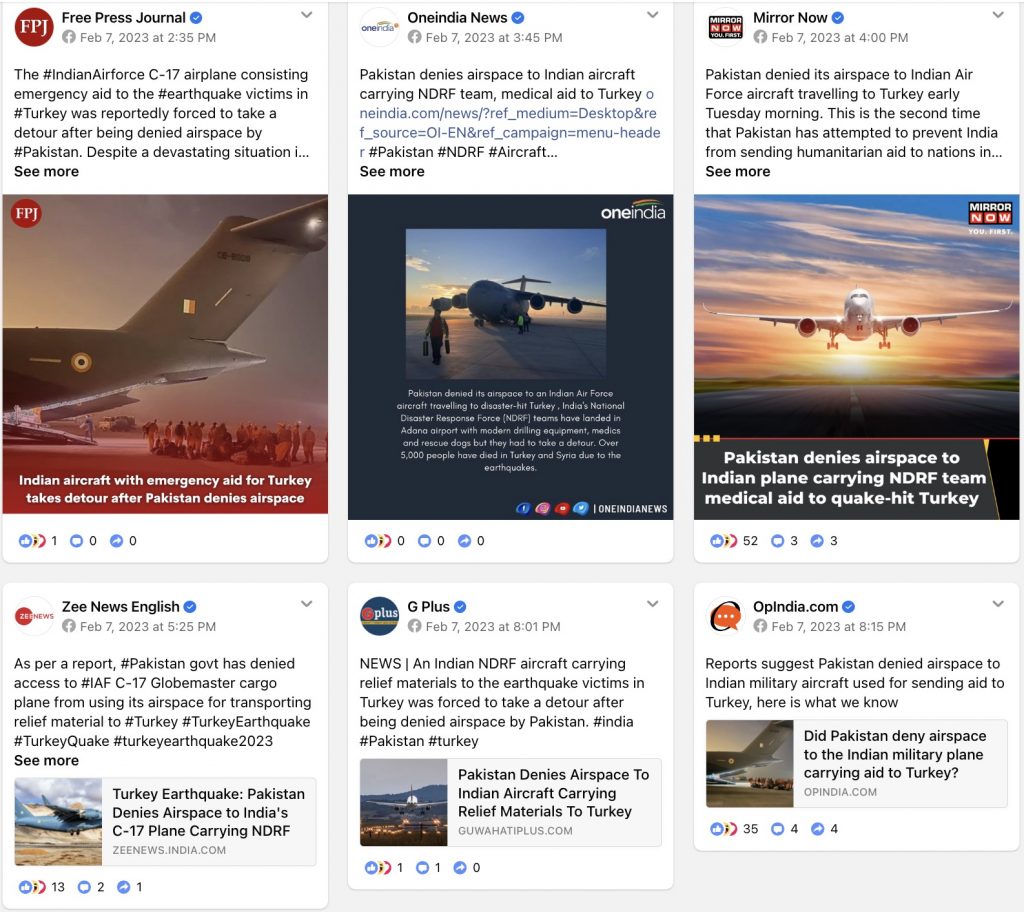
Task: Click comment icon on G Plus post
Action: (423, 868)
